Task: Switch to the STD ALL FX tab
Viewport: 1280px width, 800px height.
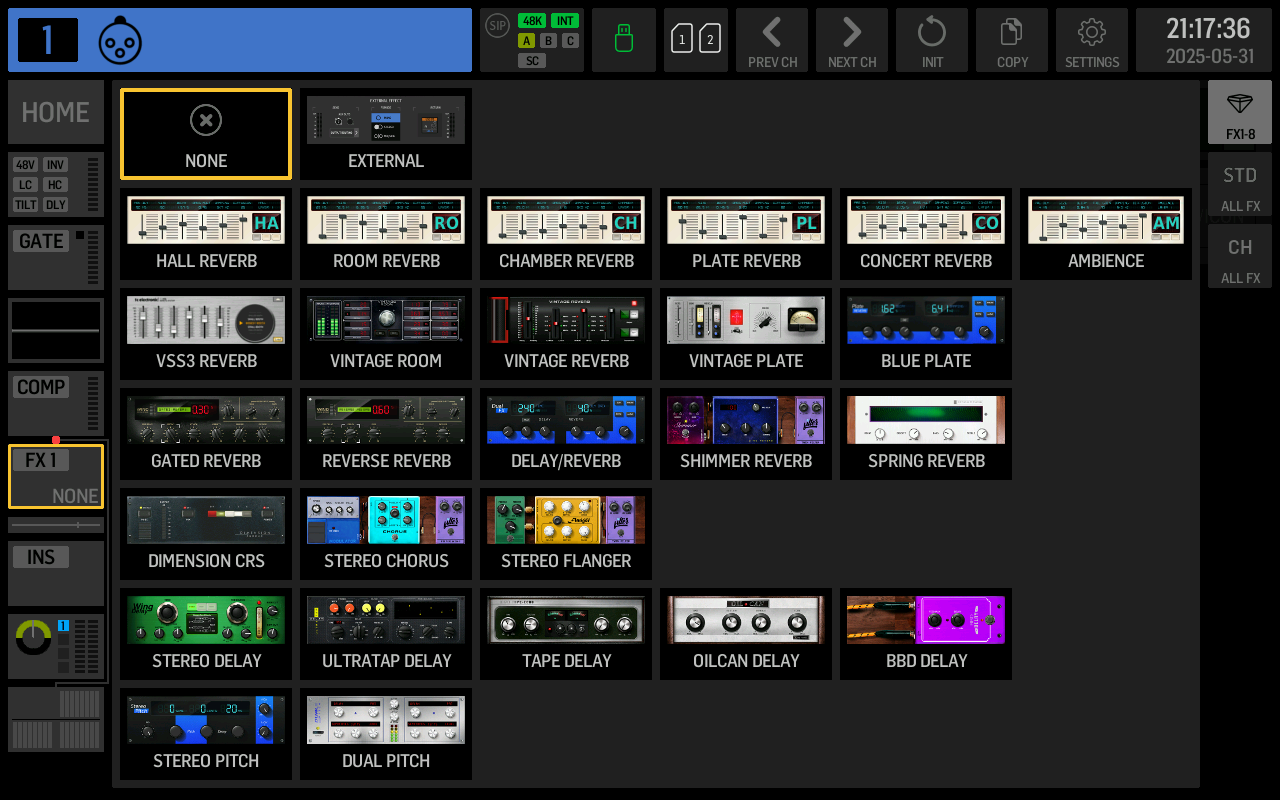Action: [x=1240, y=184]
